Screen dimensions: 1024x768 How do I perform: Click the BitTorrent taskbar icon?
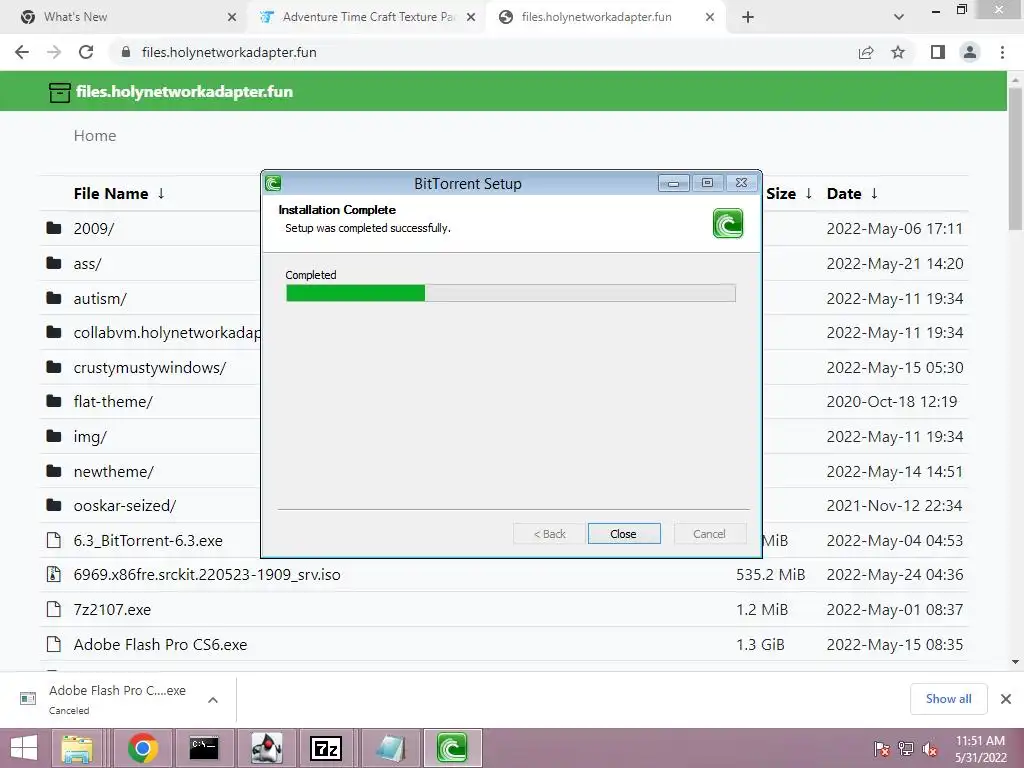coord(452,748)
